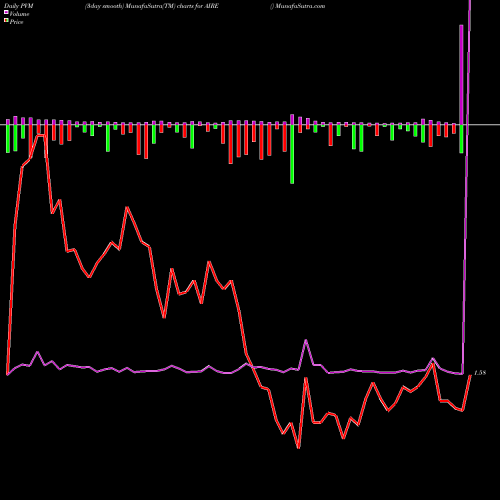Click the last green bar at far right
Viewport: 500px width, 500px height.
coord(461,139)
